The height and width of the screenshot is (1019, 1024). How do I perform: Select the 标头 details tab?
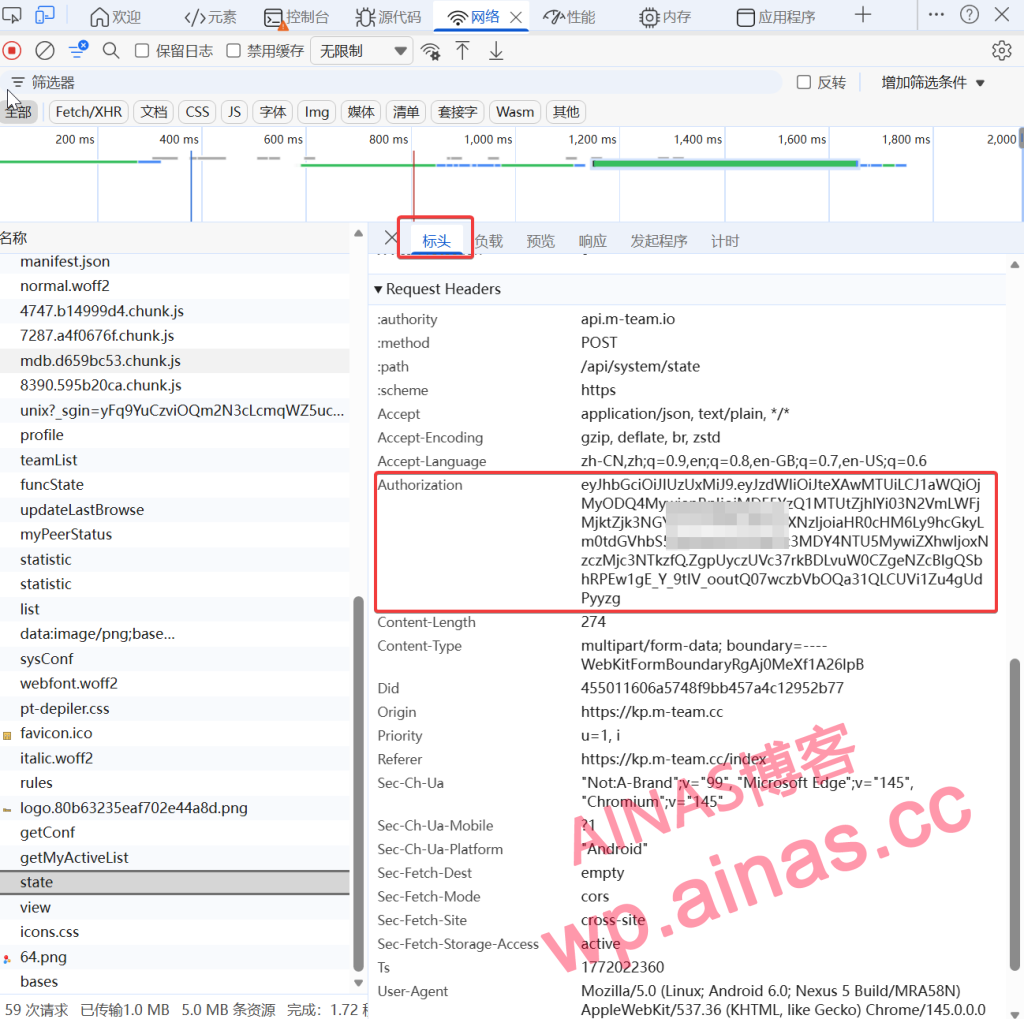436,240
